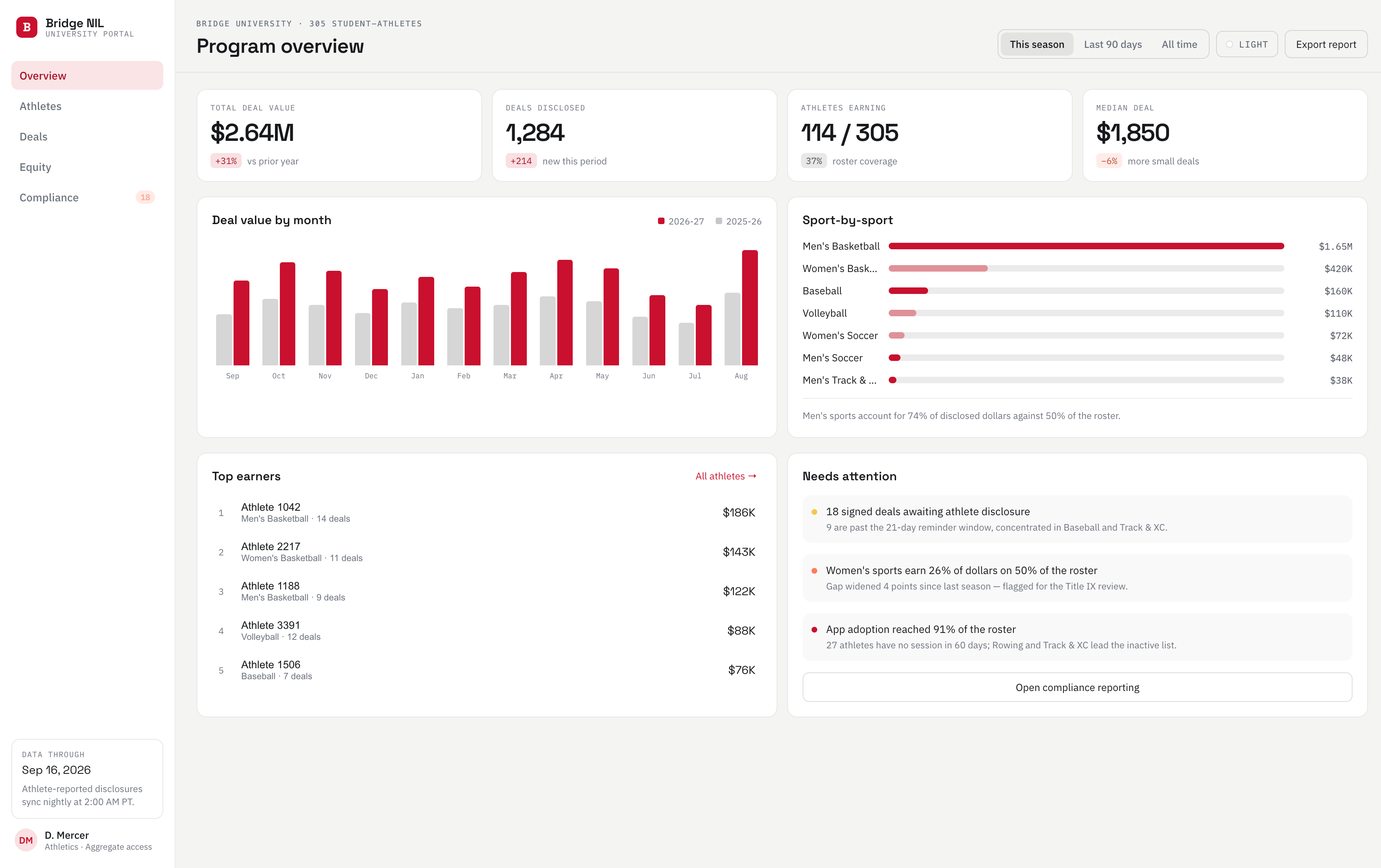The image size is (1381, 868).
Task: Click the 114 / 305 athletes value
Action: pos(849,133)
